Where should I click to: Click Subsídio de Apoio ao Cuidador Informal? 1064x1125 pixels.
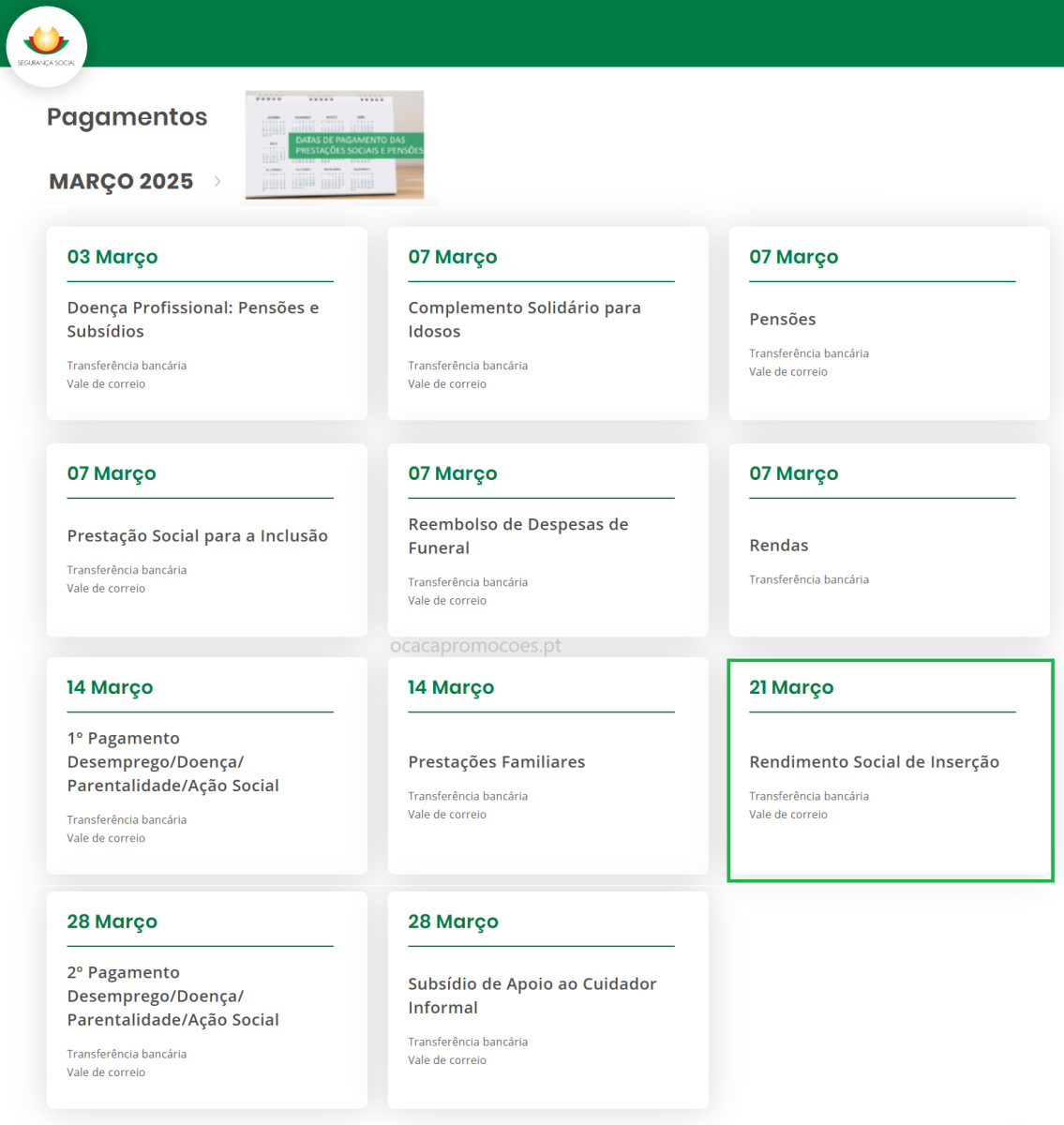coord(532,996)
